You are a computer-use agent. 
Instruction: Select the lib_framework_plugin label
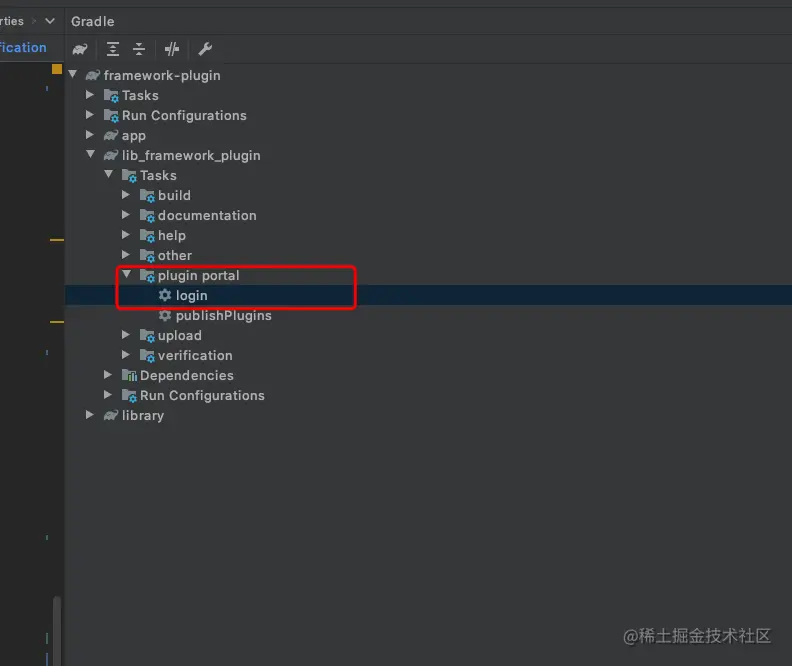[x=191, y=156]
